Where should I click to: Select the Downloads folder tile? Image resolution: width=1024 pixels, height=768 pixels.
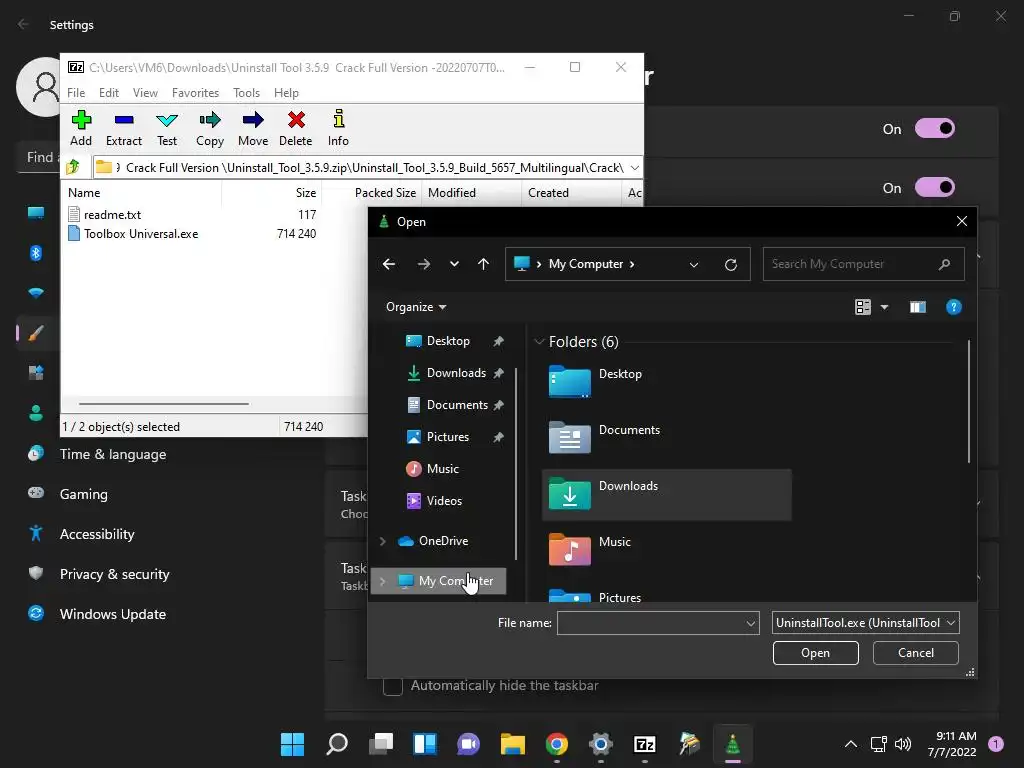coord(667,494)
